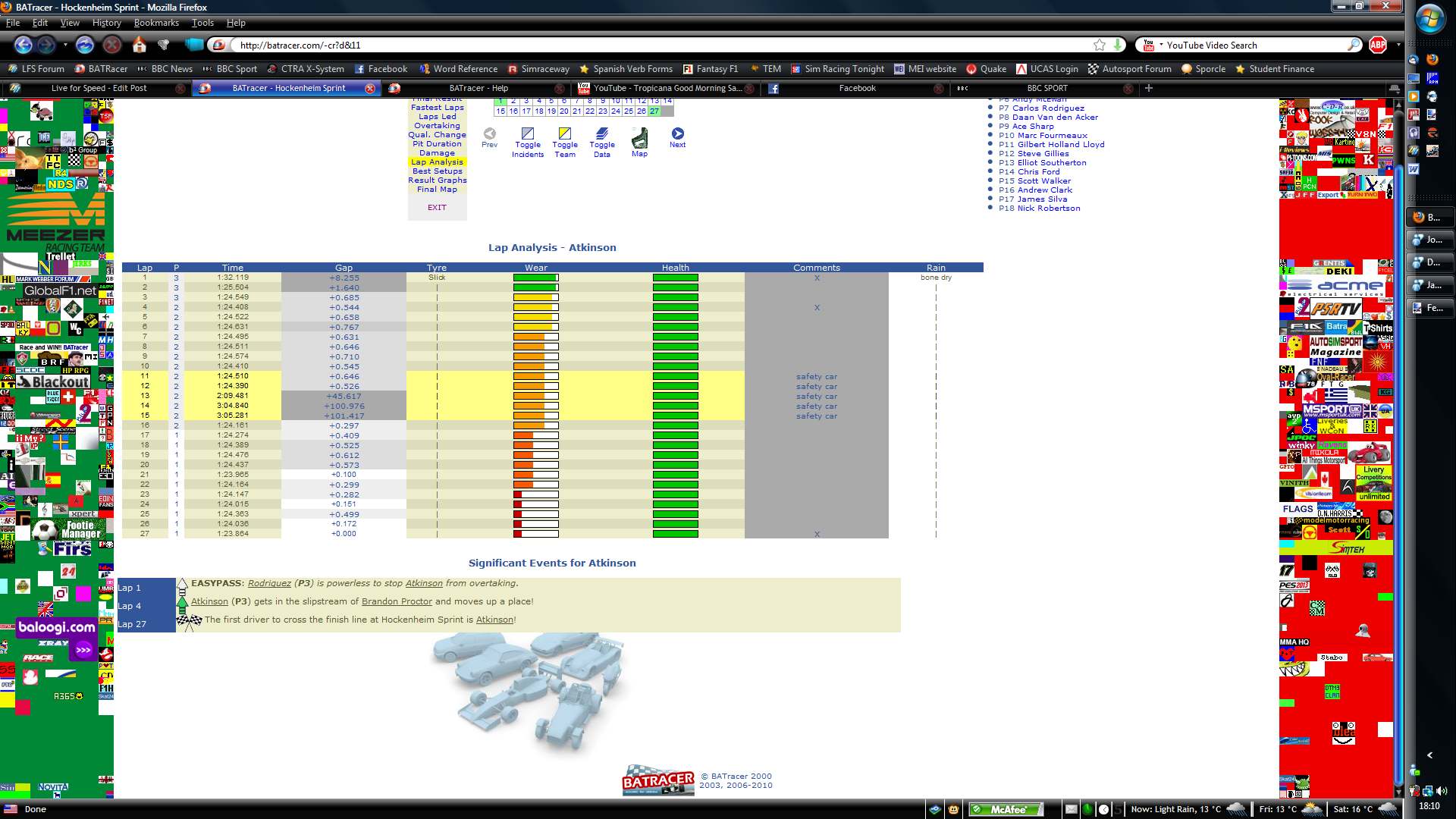Click the Adblock Plus ABP icon
This screenshot has width=1456, height=819.
[x=1378, y=45]
